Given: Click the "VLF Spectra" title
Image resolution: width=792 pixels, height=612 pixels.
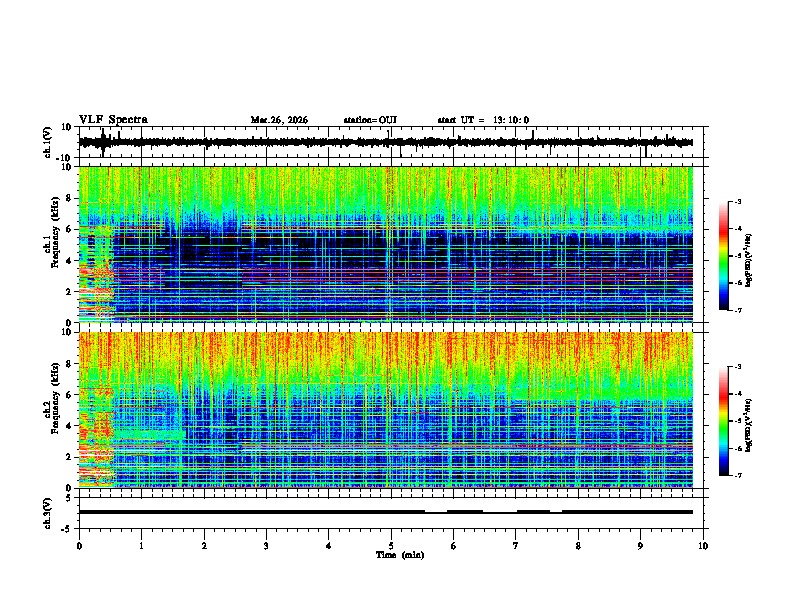Looking at the screenshot, I should click(x=113, y=120).
